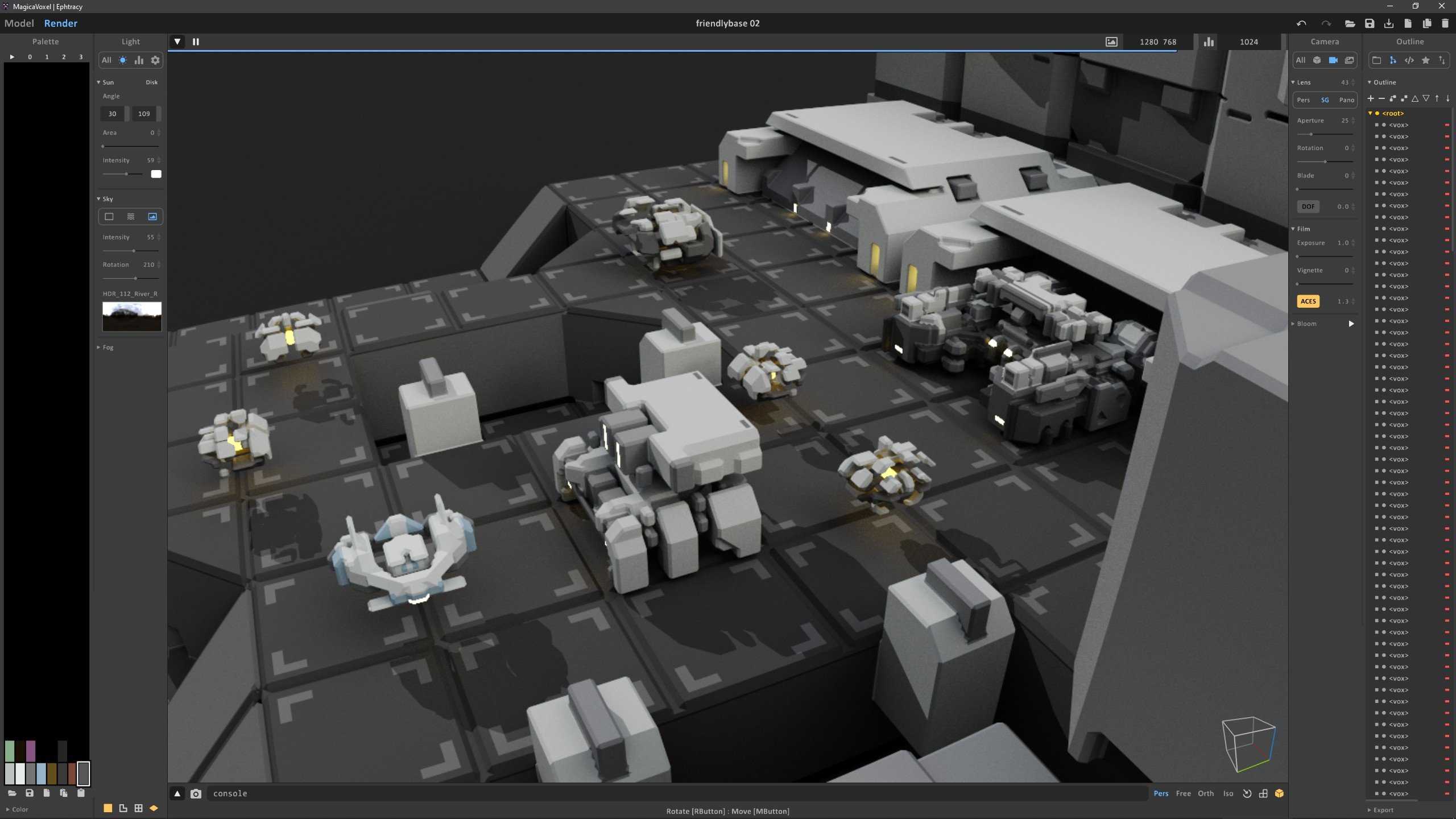Select the hierarchy tree icon in Outline panel

tap(1393, 60)
